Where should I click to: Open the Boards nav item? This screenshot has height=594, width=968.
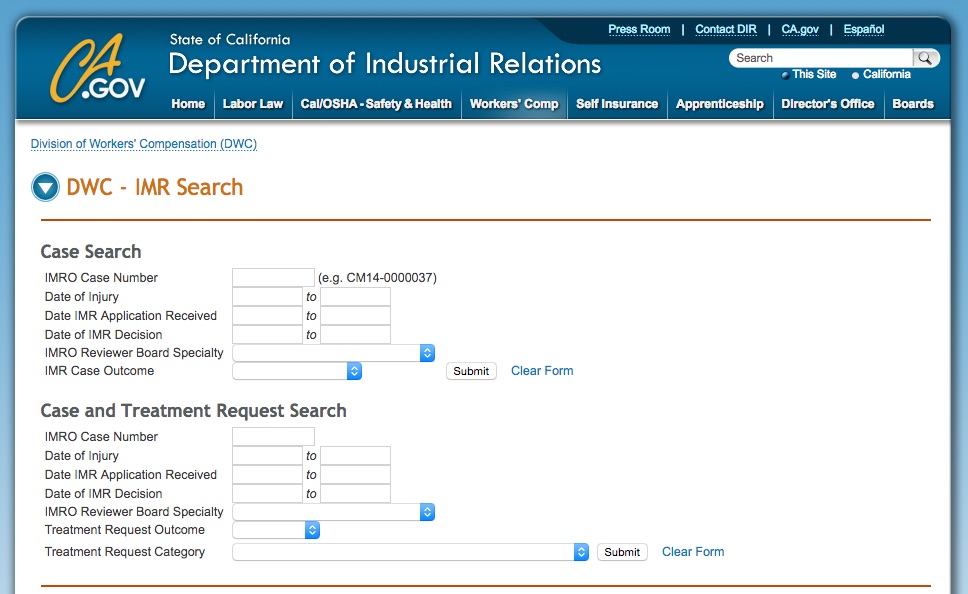(x=913, y=104)
